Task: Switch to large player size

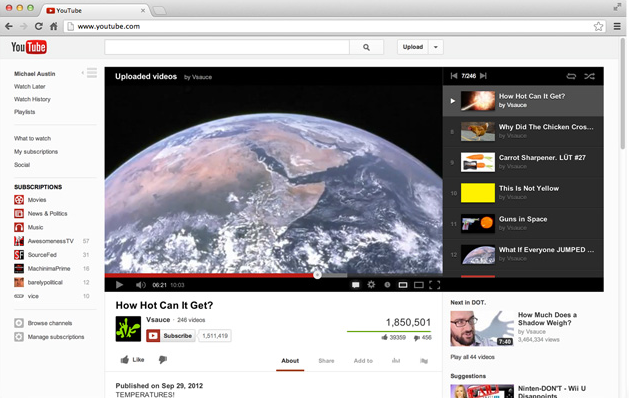Action: (419, 285)
